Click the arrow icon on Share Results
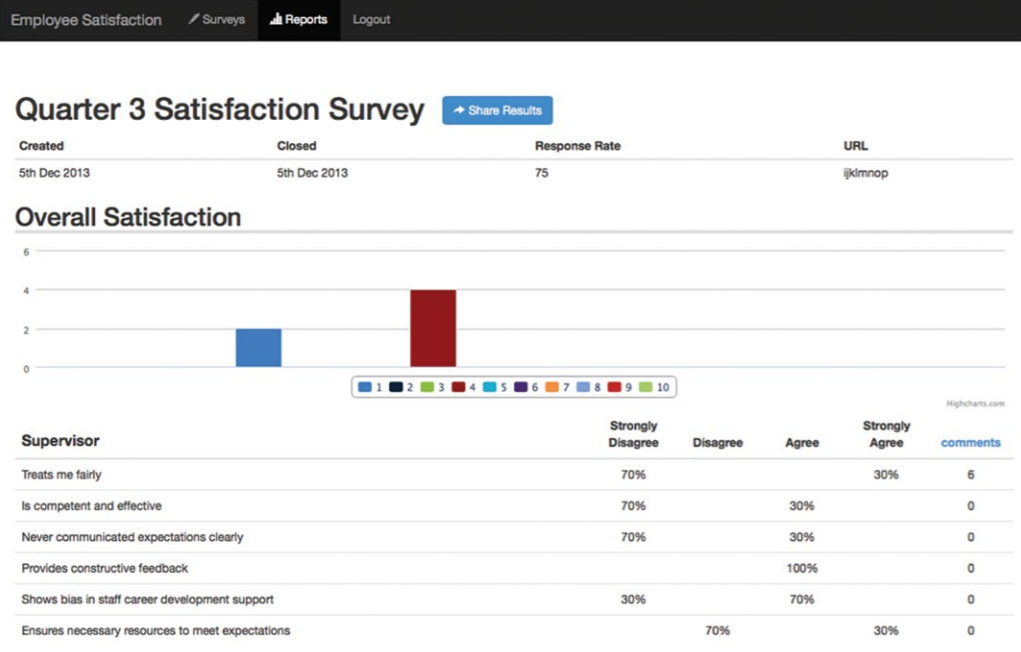 point(459,111)
